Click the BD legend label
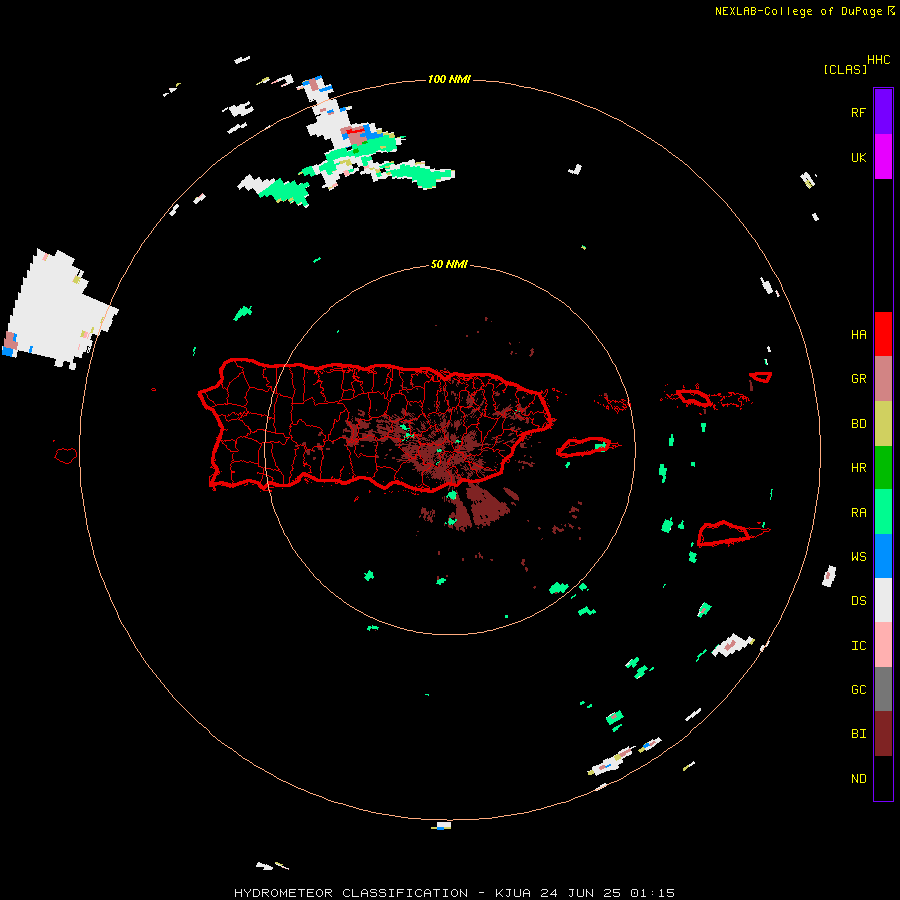The width and height of the screenshot is (900, 900). click(x=858, y=424)
